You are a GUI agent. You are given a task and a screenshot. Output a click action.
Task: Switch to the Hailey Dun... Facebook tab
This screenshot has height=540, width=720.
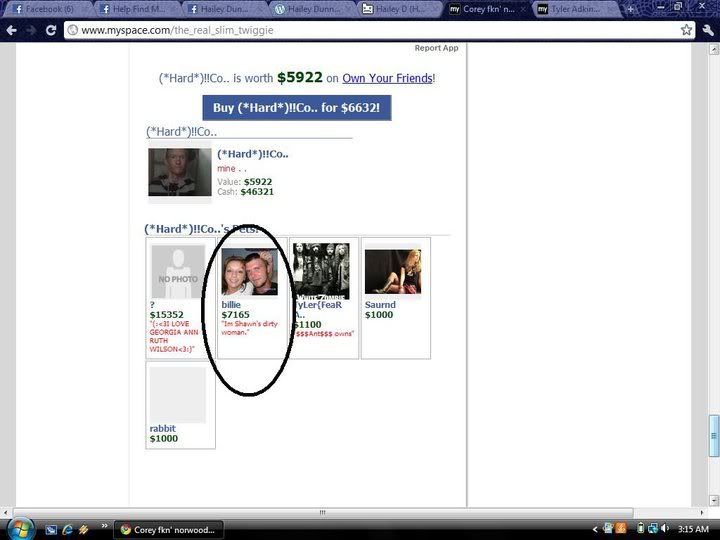click(x=223, y=9)
